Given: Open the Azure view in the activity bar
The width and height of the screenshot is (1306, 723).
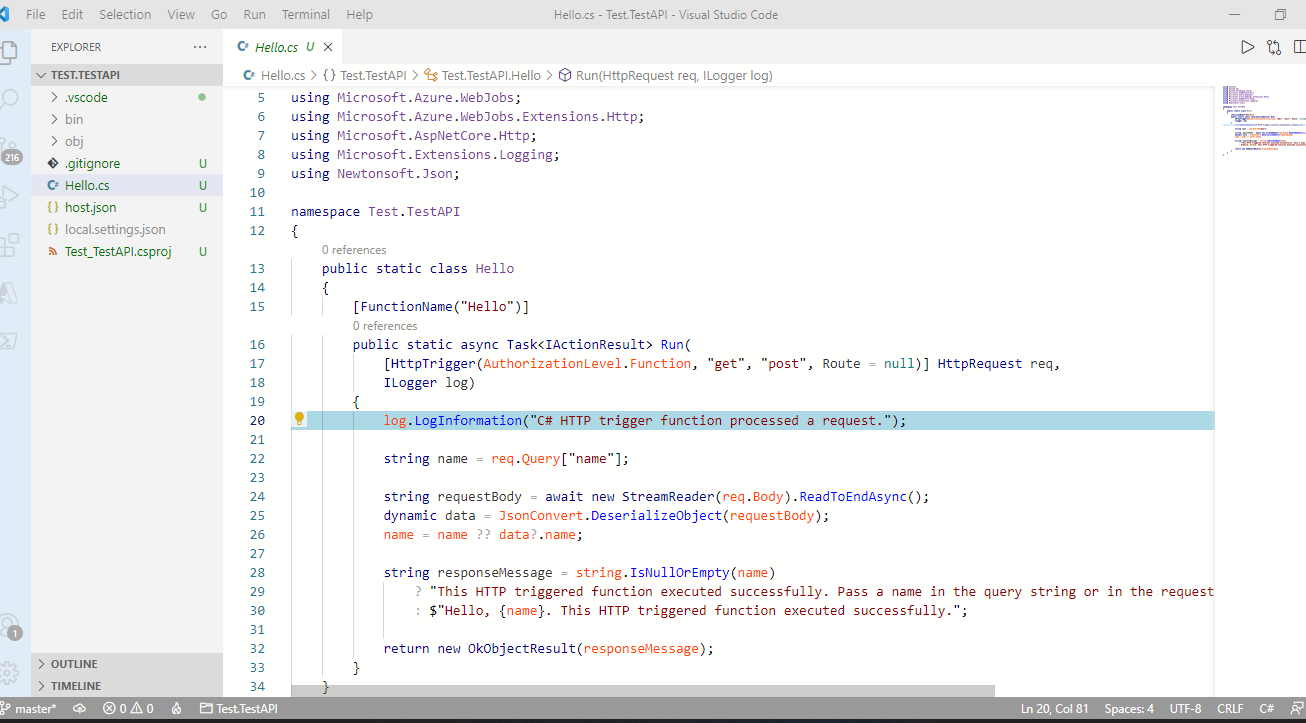Looking at the screenshot, I should click(x=8, y=292).
